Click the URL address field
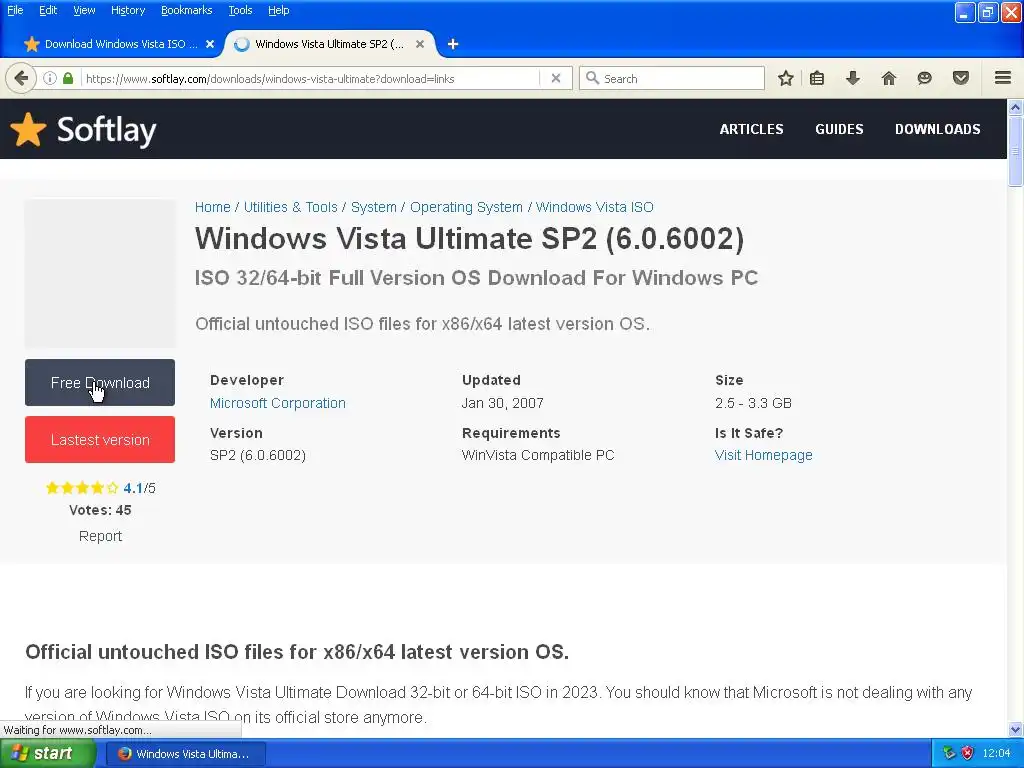This screenshot has height=768, width=1024. point(311,78)
